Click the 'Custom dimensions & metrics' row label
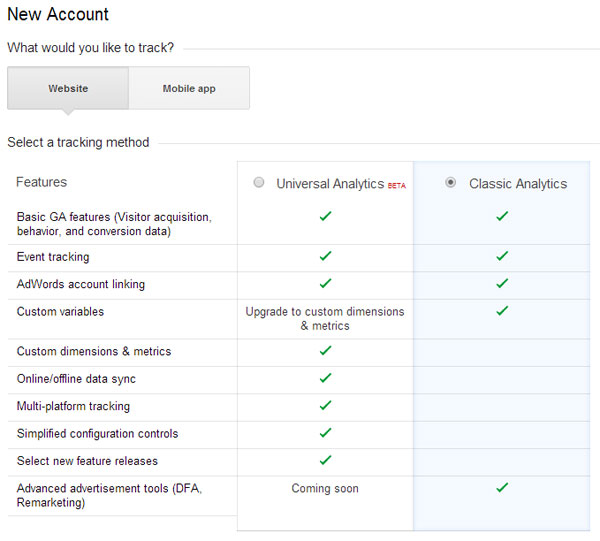The width and height of the screenshot is (600, 541). coord(94,351)
